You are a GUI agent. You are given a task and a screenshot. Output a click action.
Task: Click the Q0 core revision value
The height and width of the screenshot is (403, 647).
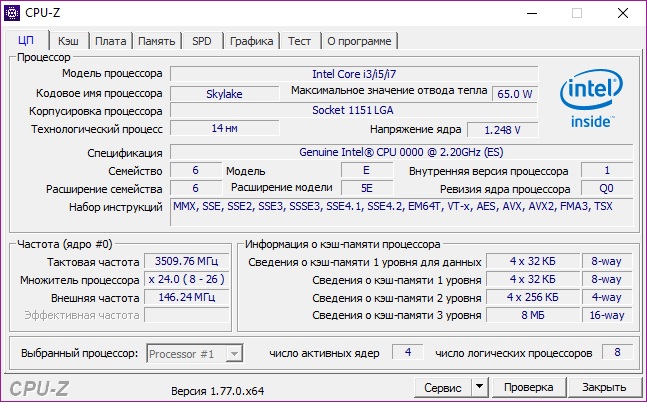click(x=607, y=189)
